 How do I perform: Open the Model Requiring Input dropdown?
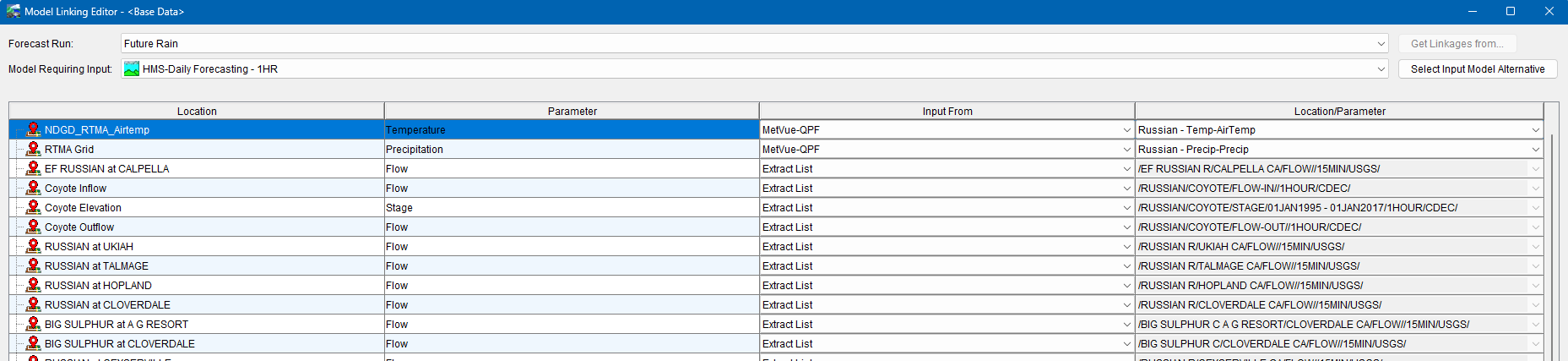pos(1381,69)
